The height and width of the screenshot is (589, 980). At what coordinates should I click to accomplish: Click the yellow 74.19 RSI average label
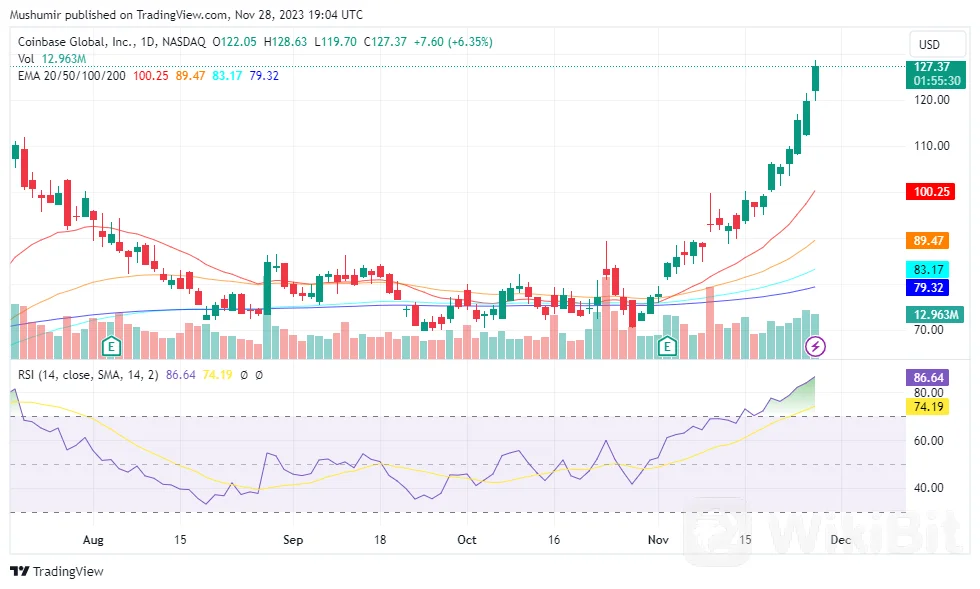[930, 407]
